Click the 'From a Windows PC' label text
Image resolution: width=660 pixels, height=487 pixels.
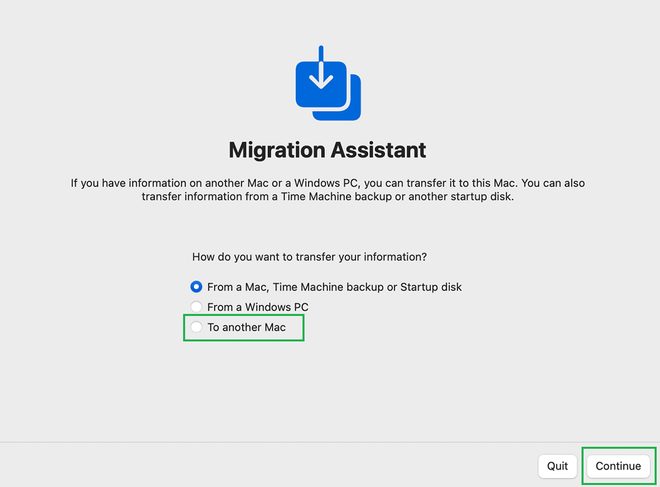pyautogui.click(x=258, y=307)
